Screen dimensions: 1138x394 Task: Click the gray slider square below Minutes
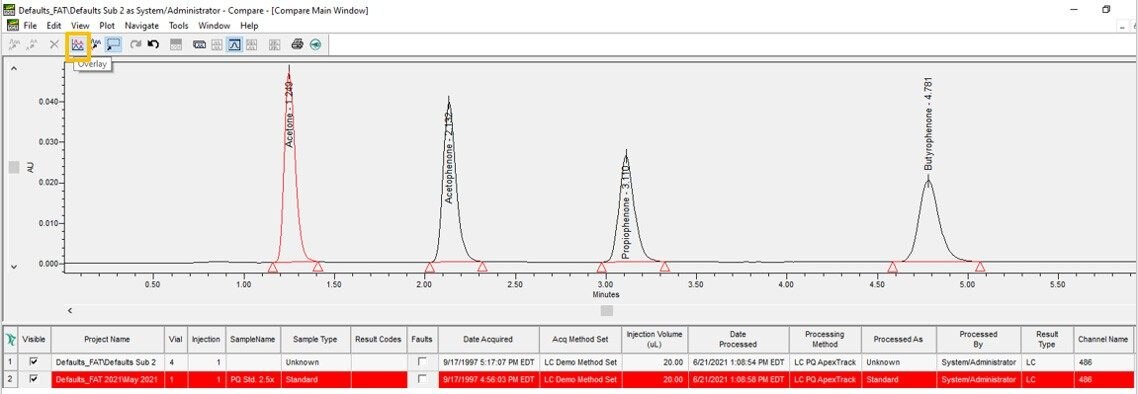point(607,311)
